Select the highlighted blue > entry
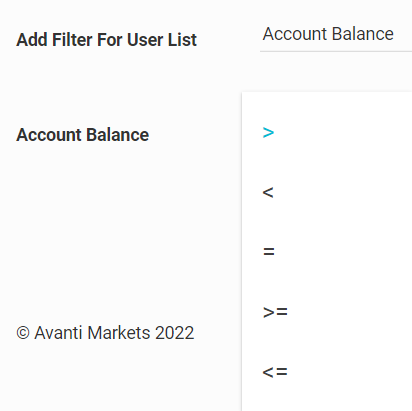This screenshot has height=411, width=412. point(268,133)
